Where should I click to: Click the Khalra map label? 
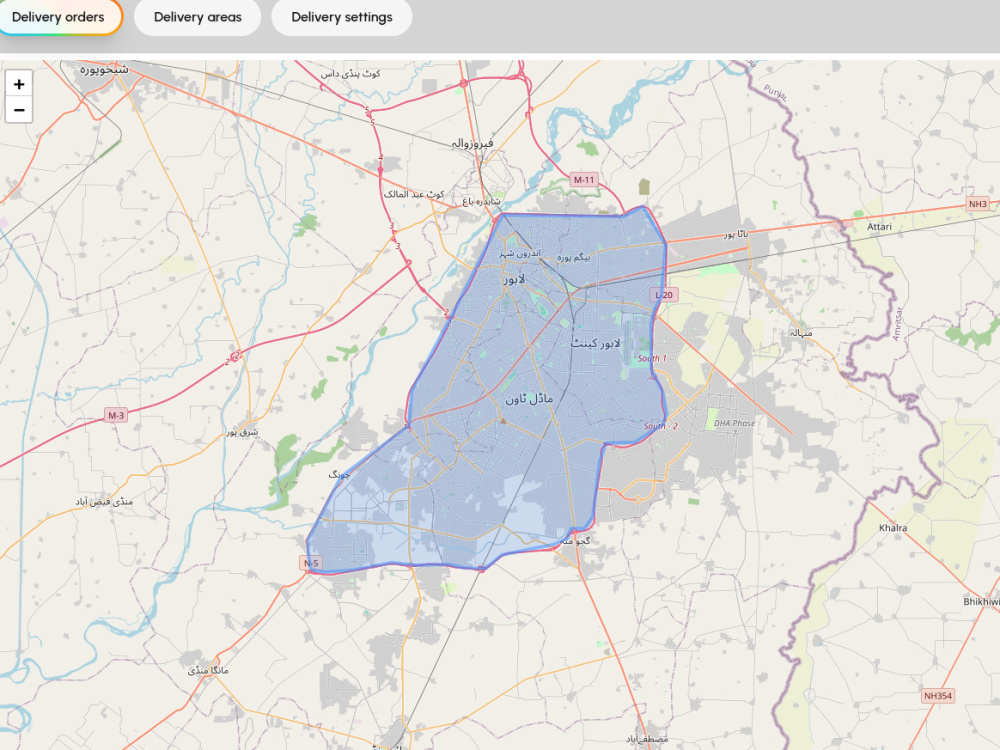pyautogui.click(x=893, y=527)
